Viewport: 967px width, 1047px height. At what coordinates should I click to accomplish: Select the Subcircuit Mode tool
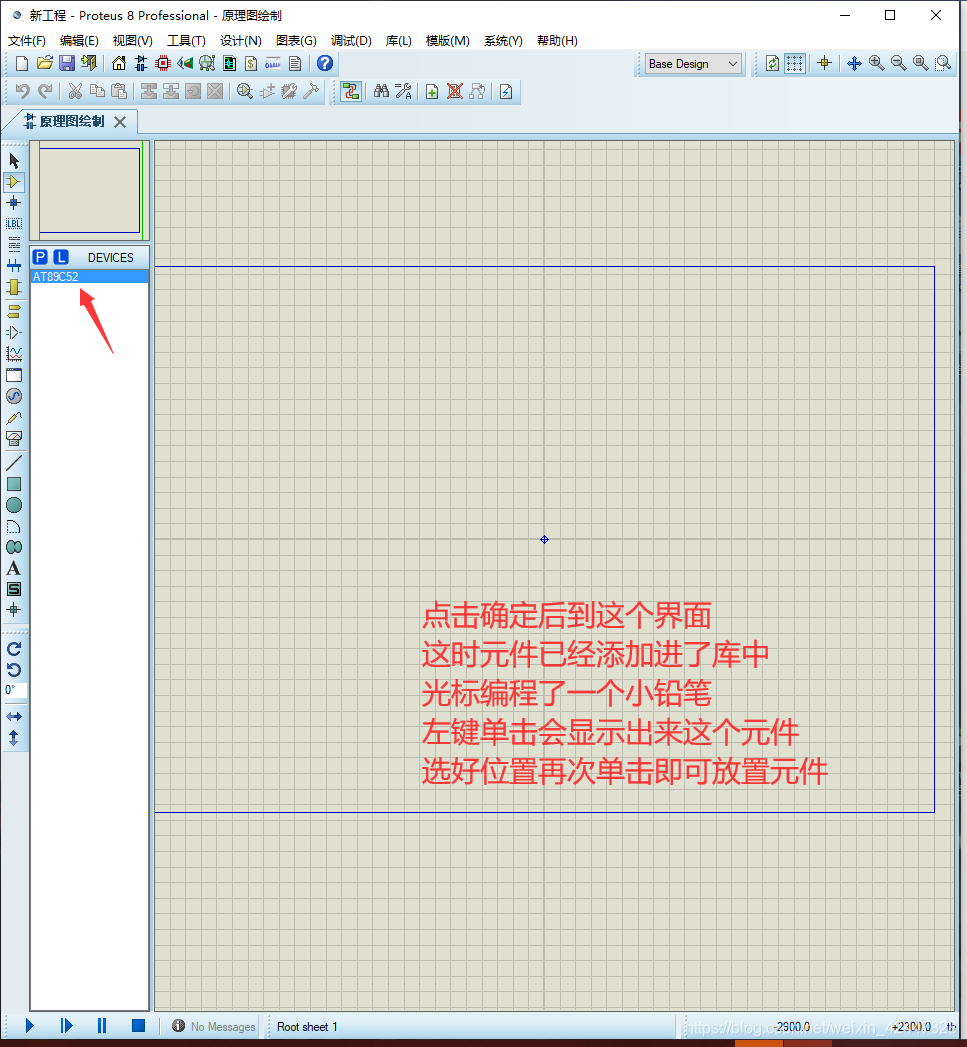(14, 286)
